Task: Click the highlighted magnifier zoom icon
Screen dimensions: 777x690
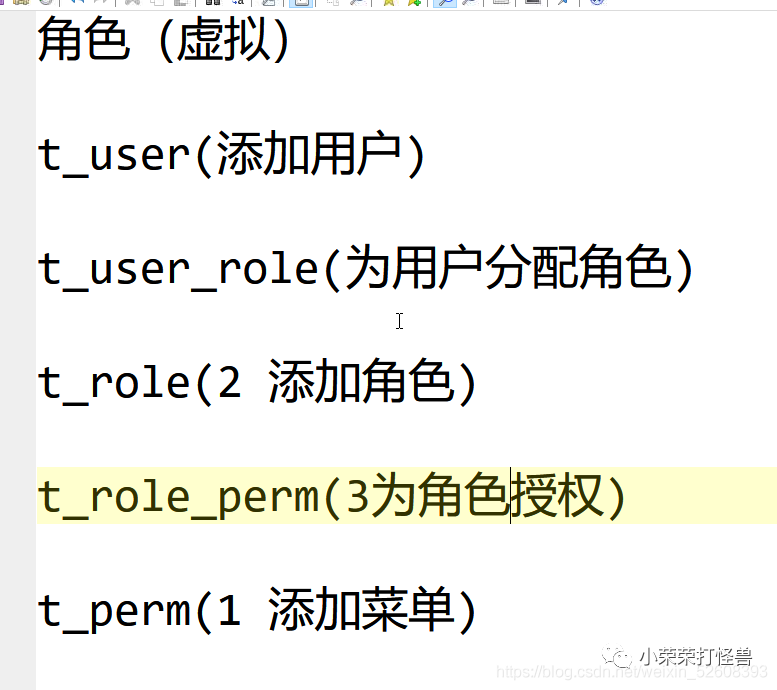Action: 445,2
